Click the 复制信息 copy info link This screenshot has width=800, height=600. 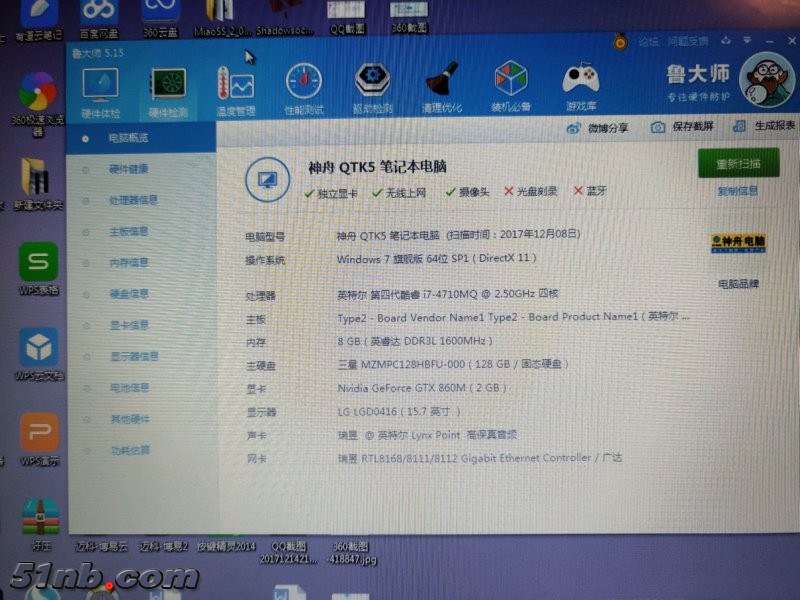738,191
